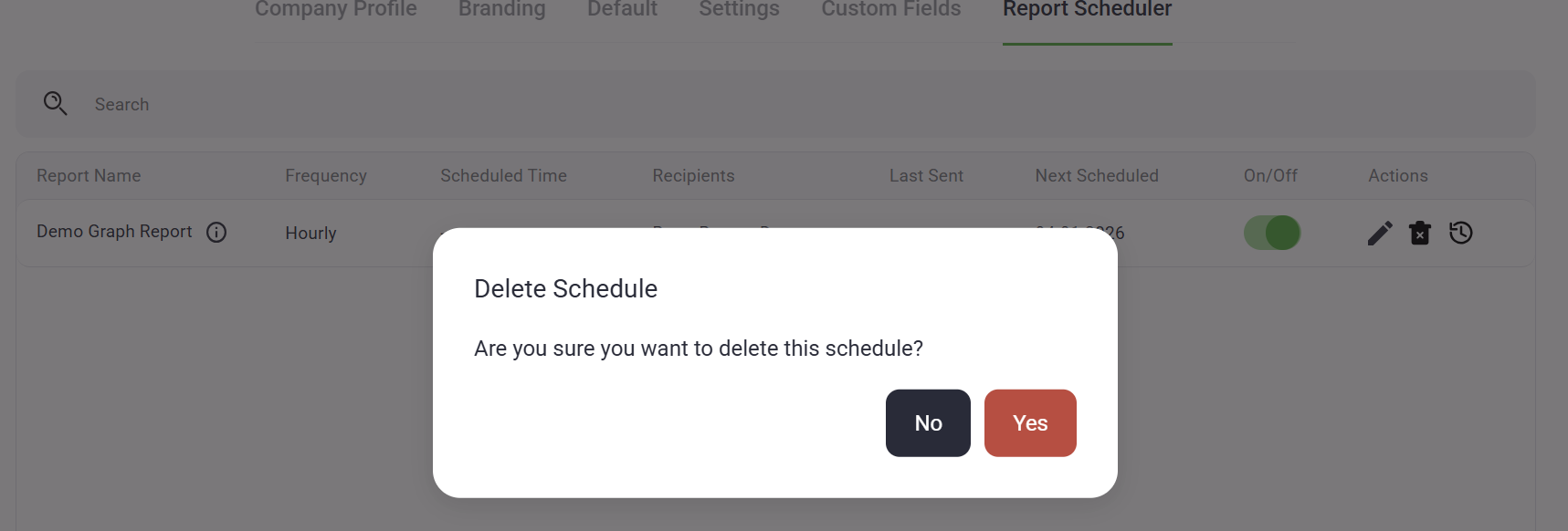This screenshot has height=531, width=1568.
Task: Open the schedule history clock icon
Action: [1461, 233]
